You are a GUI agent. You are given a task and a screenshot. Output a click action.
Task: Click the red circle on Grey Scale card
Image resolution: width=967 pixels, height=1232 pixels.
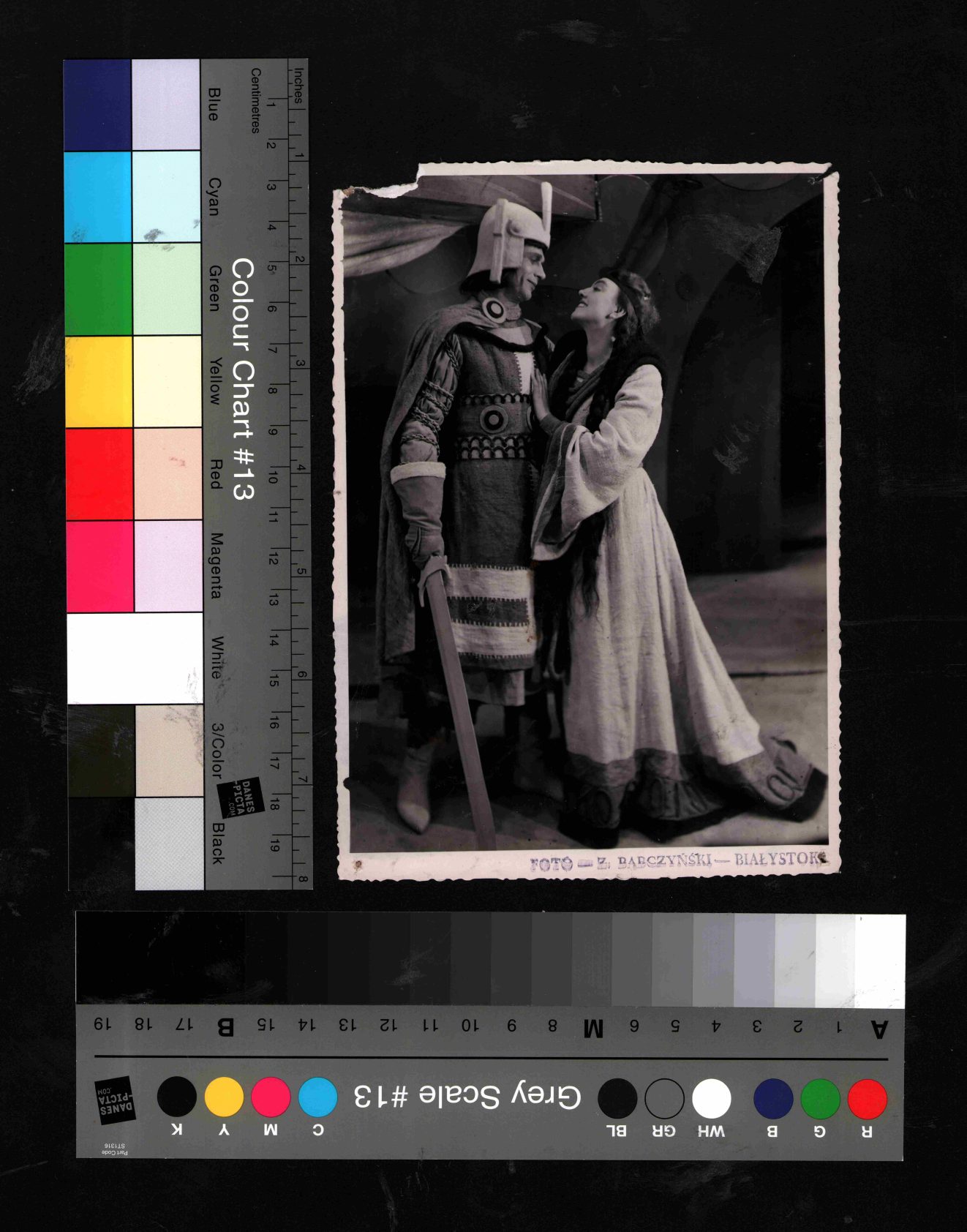[x=867, y=1098]
